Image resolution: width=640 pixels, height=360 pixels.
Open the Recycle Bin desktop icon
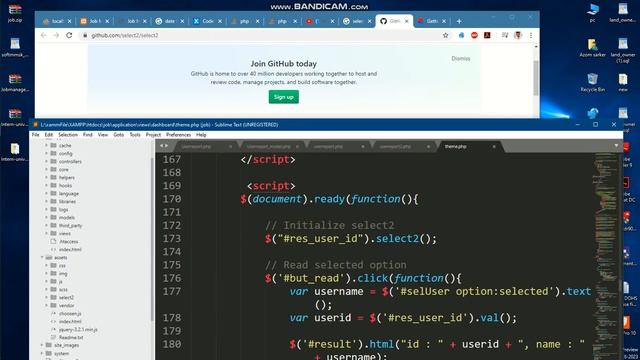(593, 82)
